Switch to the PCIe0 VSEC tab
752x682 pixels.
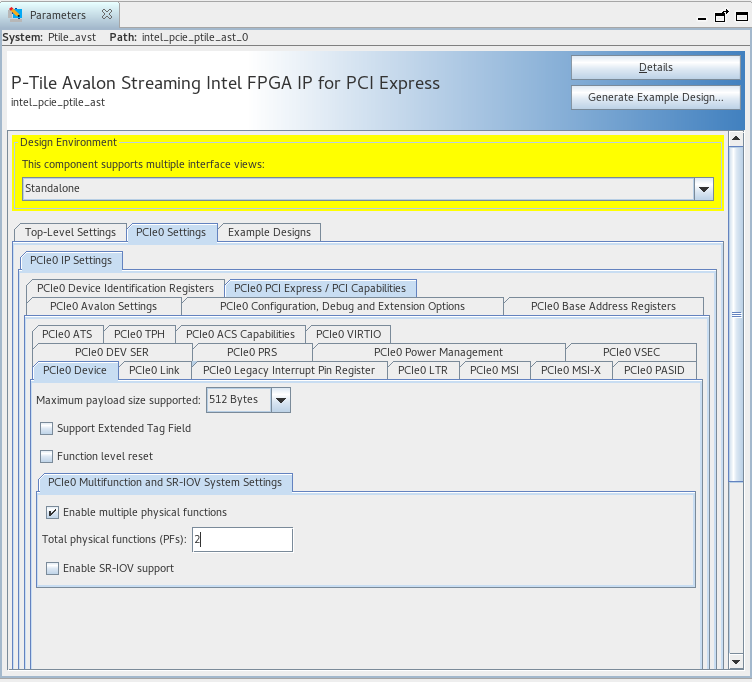(x=631, y=353)
